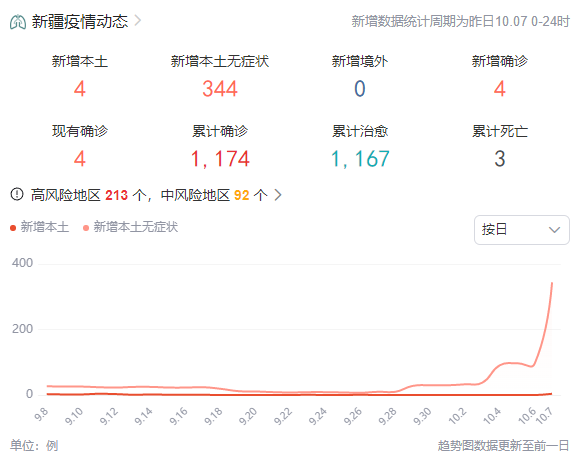Click the red dot legend marker 新增本土
Viewport: 581px width, 476px height.
pos(13,228)
